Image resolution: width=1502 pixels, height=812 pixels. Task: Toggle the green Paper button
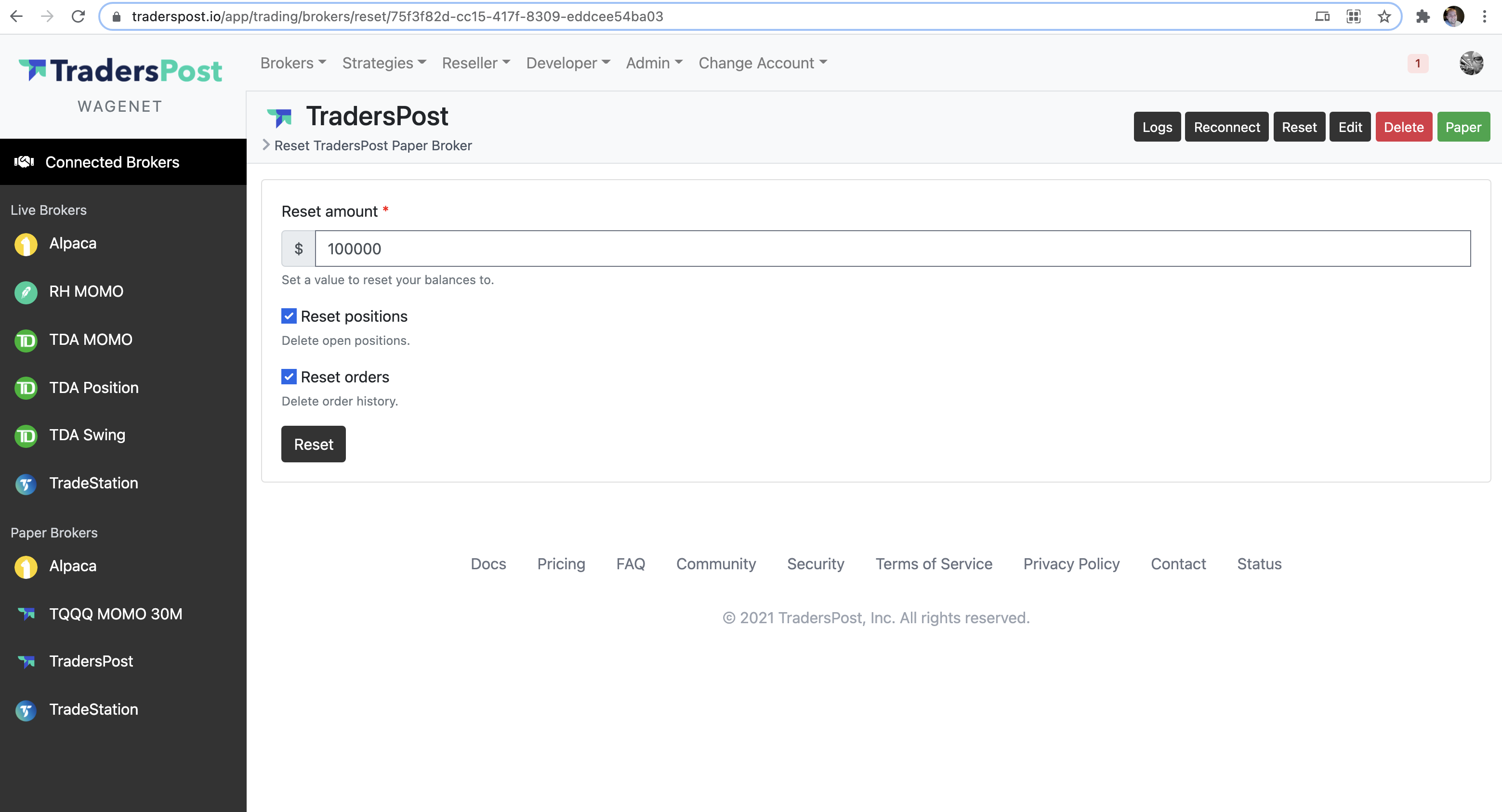click(1462, 127)
